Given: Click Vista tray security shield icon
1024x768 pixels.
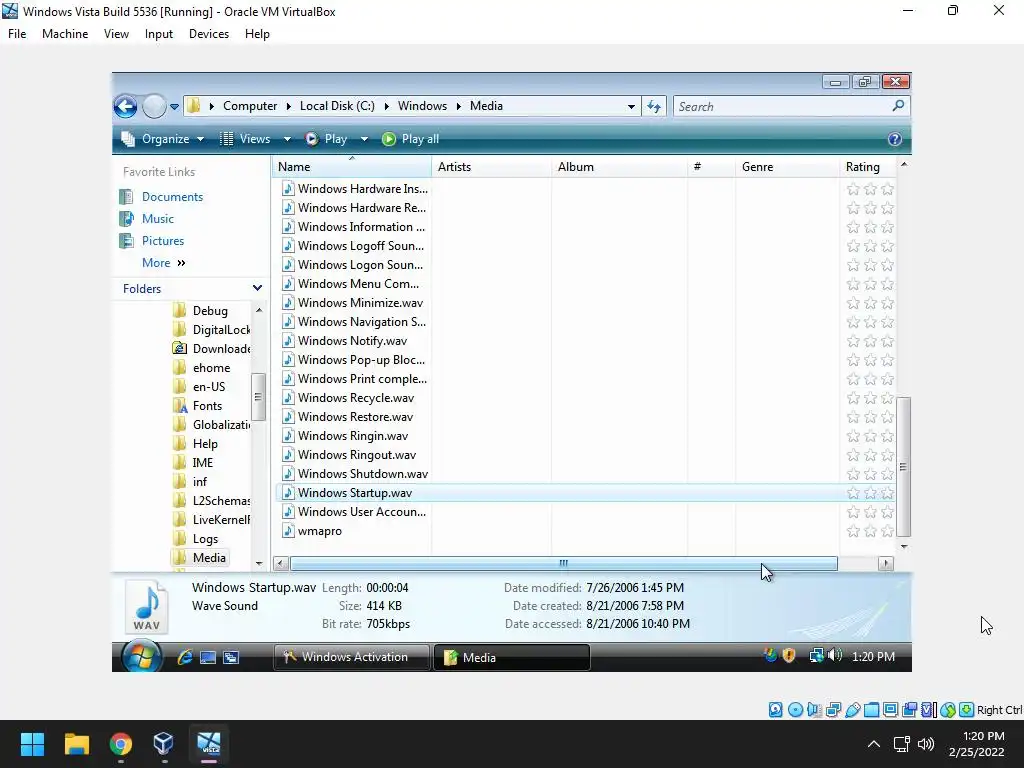Looking at the screenshot, I should pyautogui.click(x=789, y=655).
